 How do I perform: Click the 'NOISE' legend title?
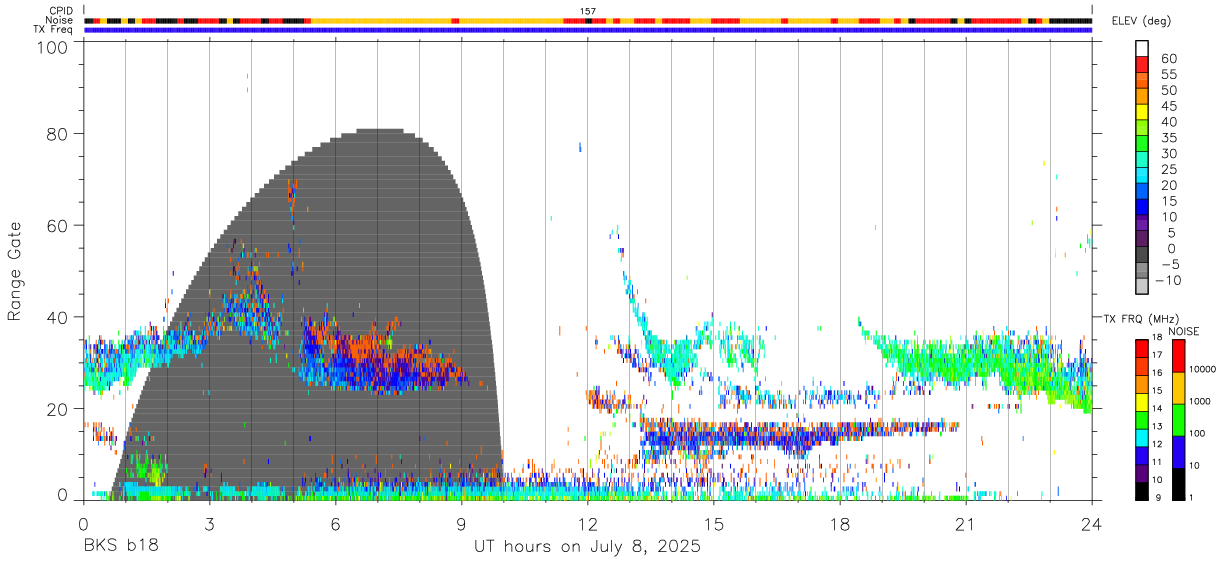(x=1183, y=331)
